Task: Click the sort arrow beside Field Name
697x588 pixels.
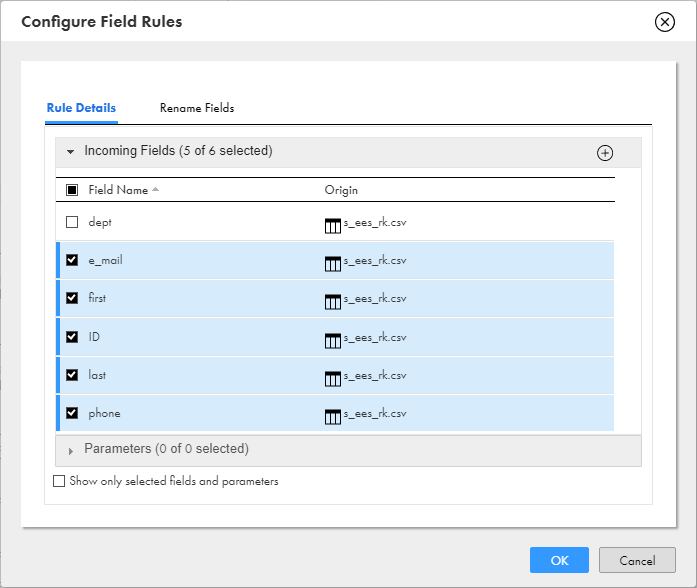Action: (155, 189)
